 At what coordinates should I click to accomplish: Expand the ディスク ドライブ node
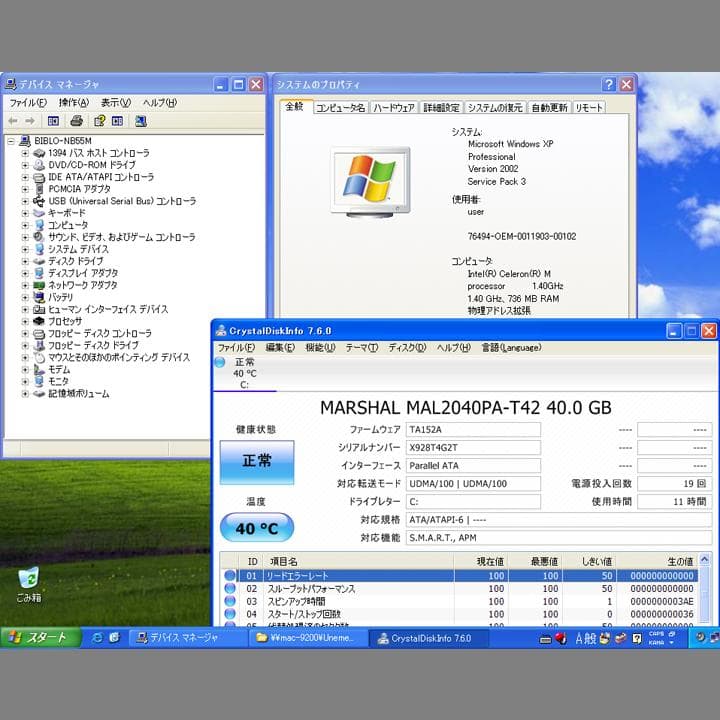[x=25, y=261]
